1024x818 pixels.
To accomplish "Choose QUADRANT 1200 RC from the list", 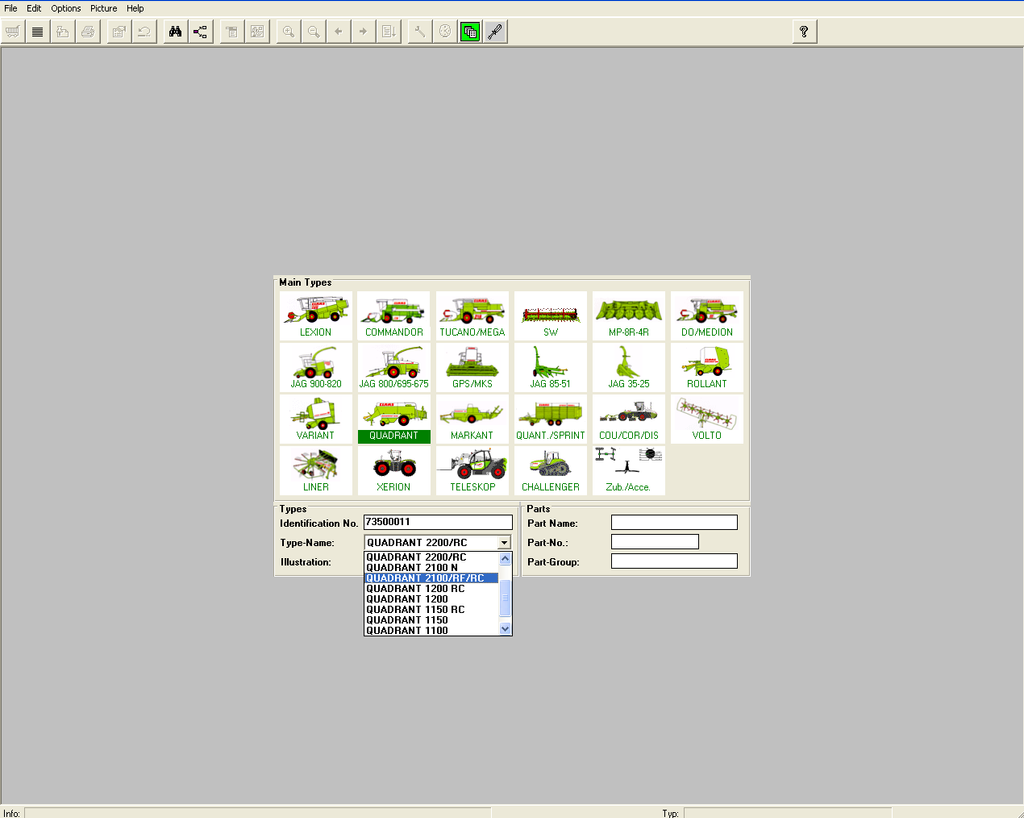I will [431, 588].
